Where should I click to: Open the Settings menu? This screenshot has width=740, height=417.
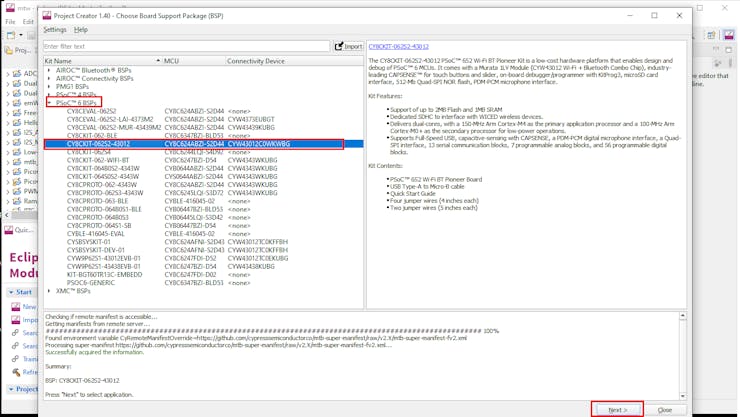click(x=55, y=29)
